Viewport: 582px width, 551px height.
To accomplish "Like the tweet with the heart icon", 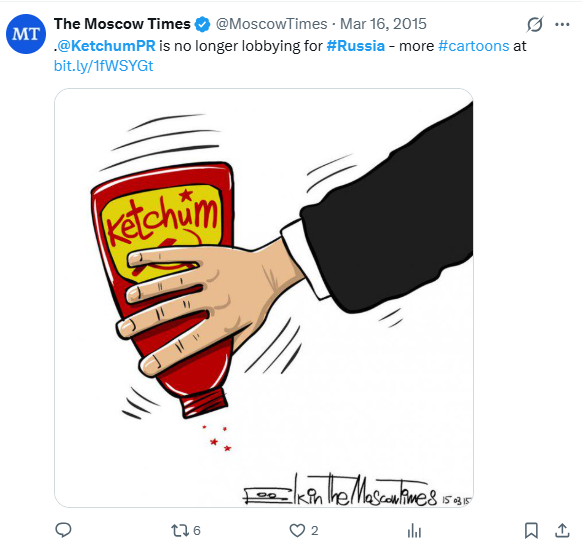I will pyautogui.click(x=297, y=530).
